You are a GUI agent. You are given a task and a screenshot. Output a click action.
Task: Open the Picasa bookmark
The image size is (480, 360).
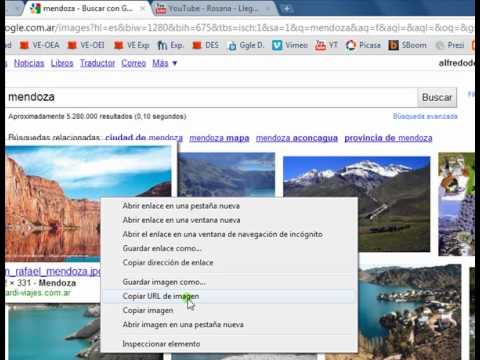(363, 45)
